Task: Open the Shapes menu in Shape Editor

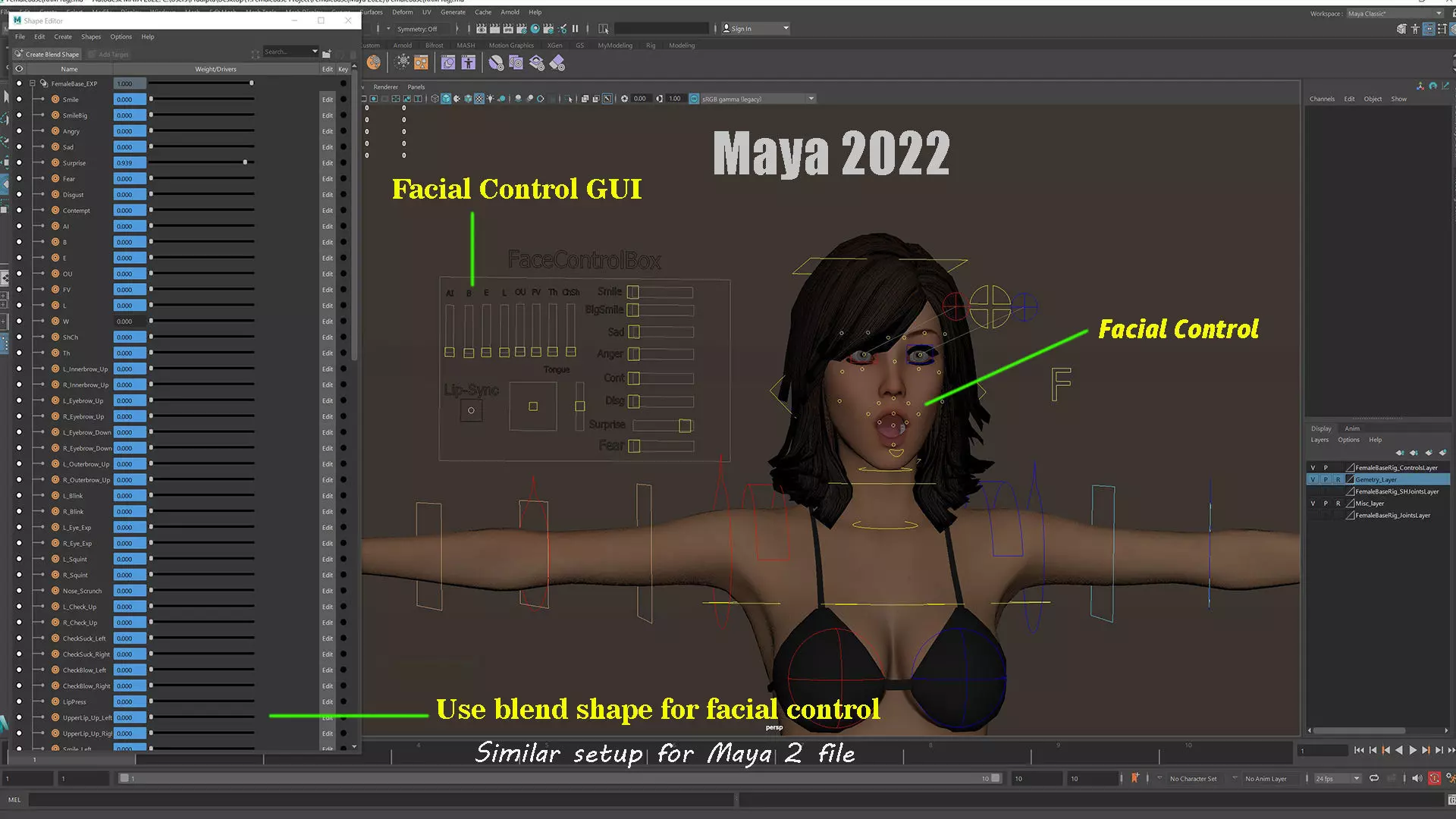Action: coord(91,36)
